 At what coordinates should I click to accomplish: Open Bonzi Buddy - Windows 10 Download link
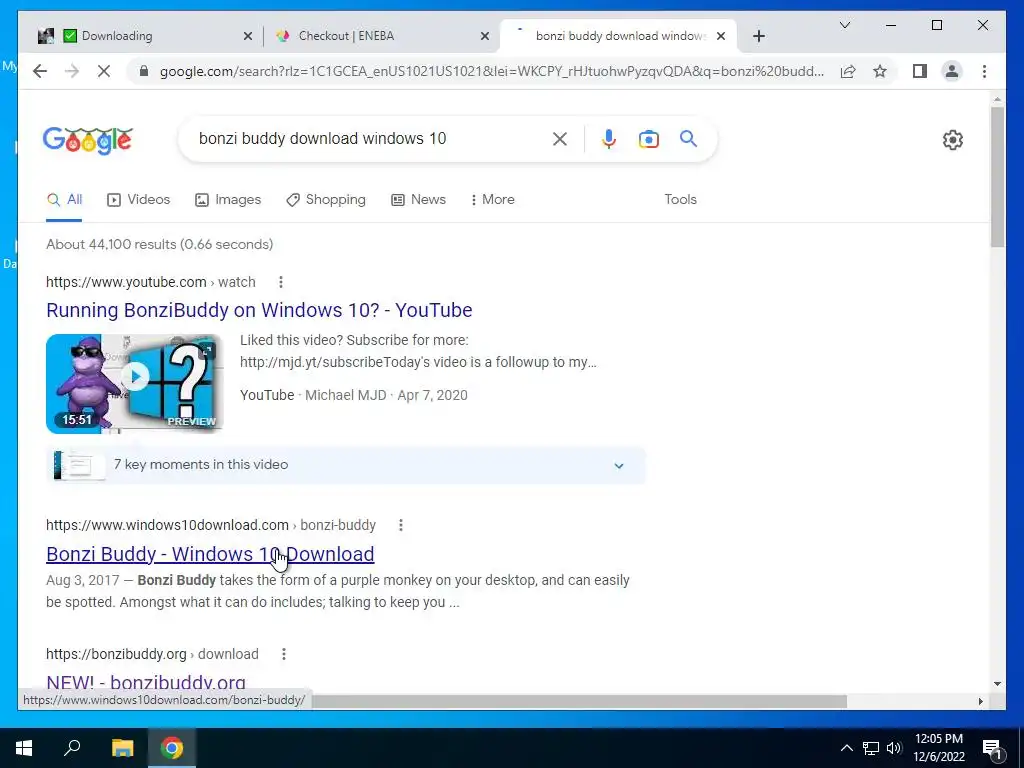210,554
